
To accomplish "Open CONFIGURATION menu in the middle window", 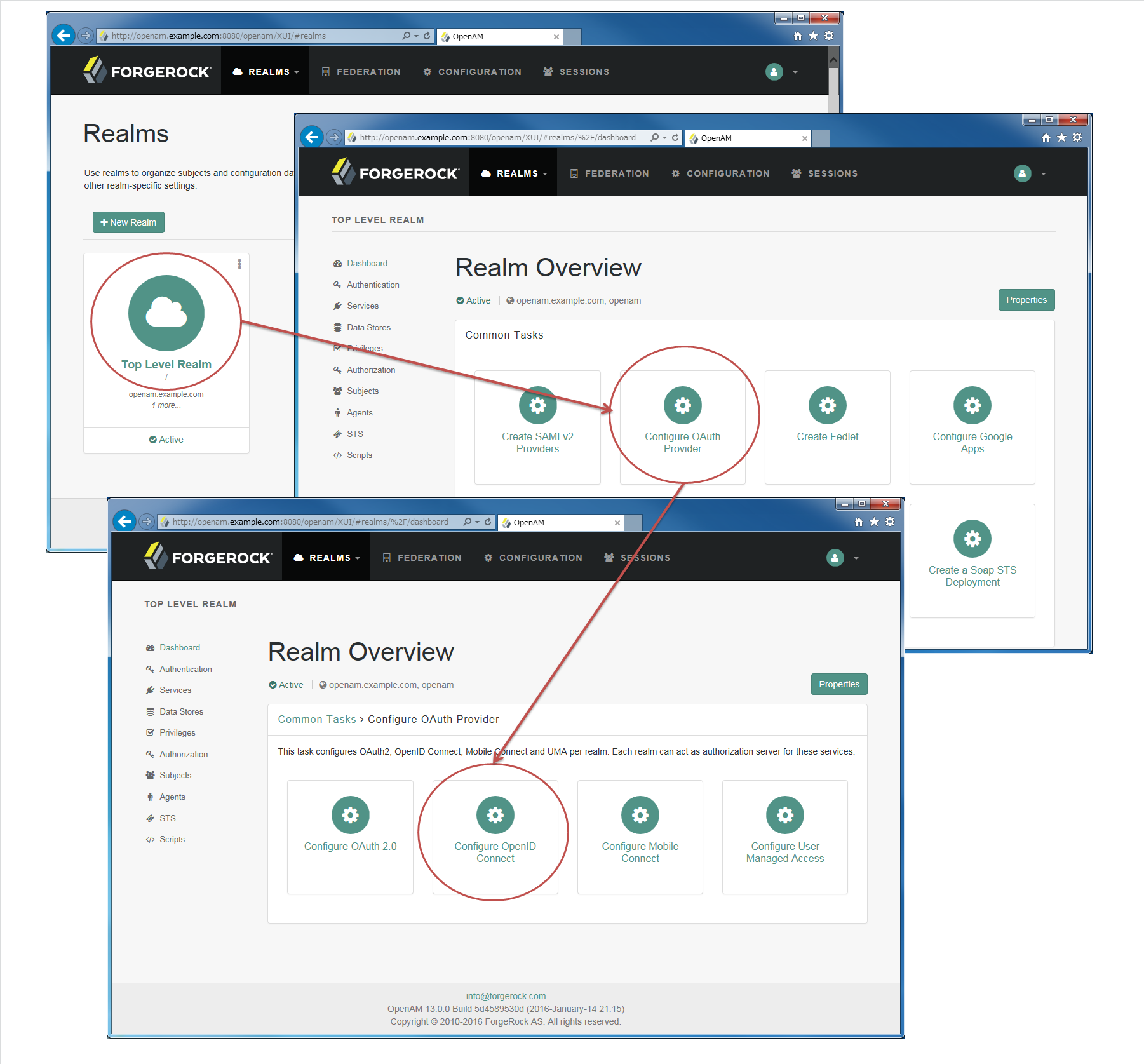I will point(721,173).
